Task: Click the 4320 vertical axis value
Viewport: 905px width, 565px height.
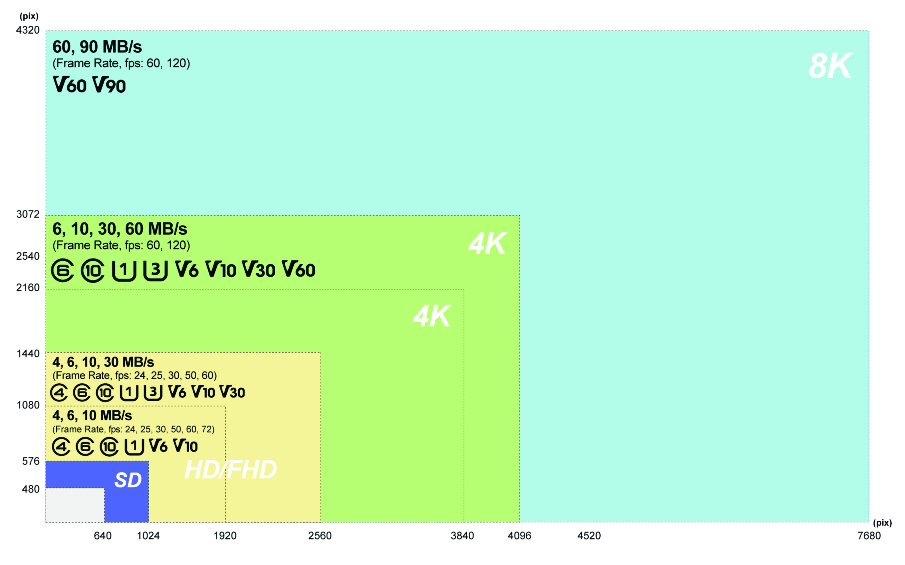Action: [28, 30]
